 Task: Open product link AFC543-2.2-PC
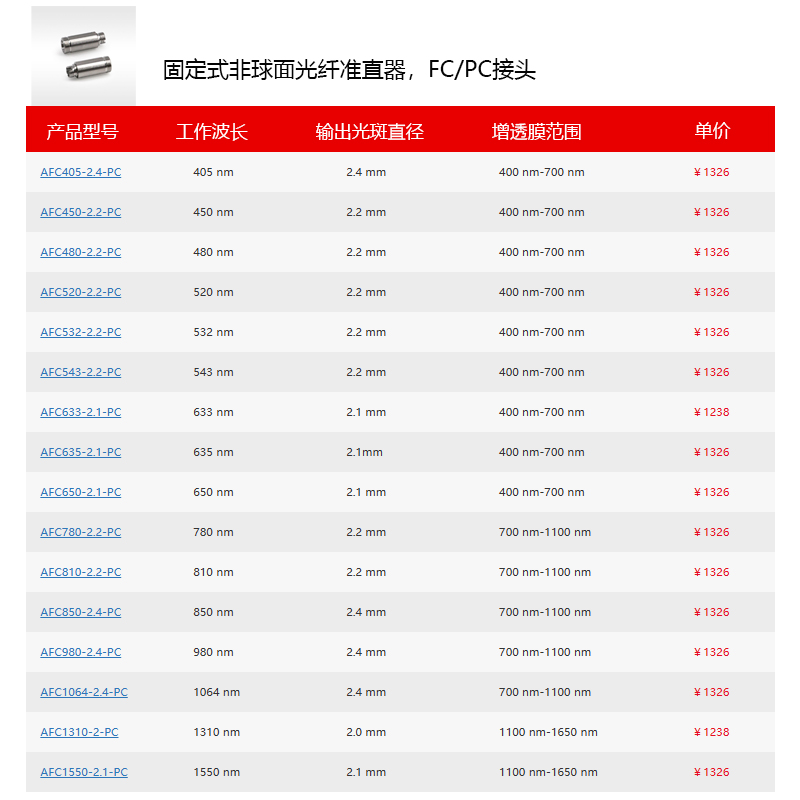tap(81, 372)
